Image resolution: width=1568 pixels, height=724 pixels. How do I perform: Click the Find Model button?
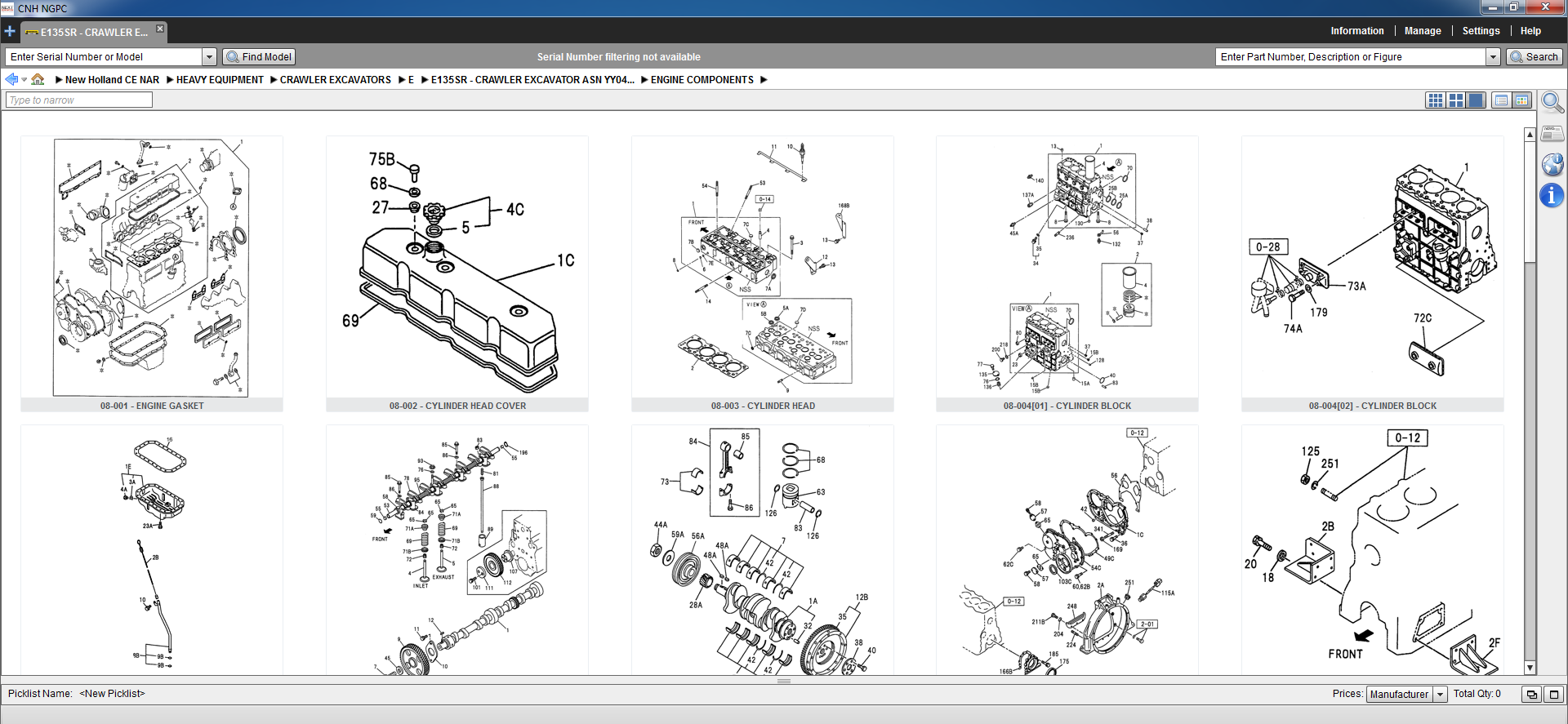259,57
